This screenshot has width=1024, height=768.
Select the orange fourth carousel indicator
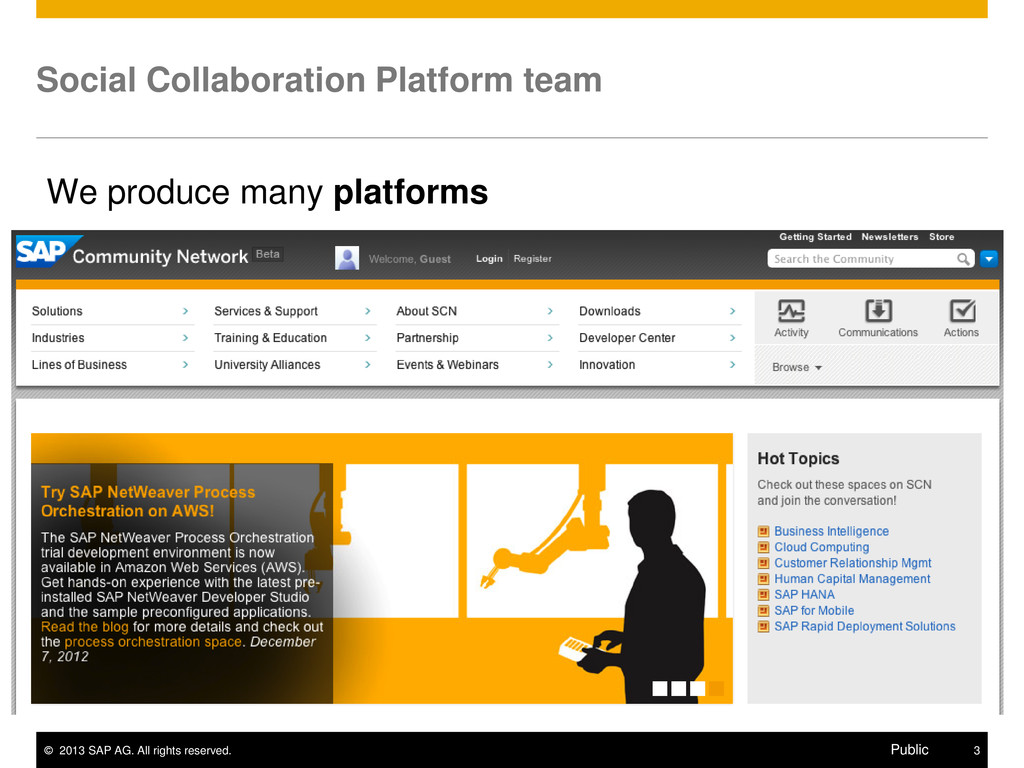click(x=716, y=688)
